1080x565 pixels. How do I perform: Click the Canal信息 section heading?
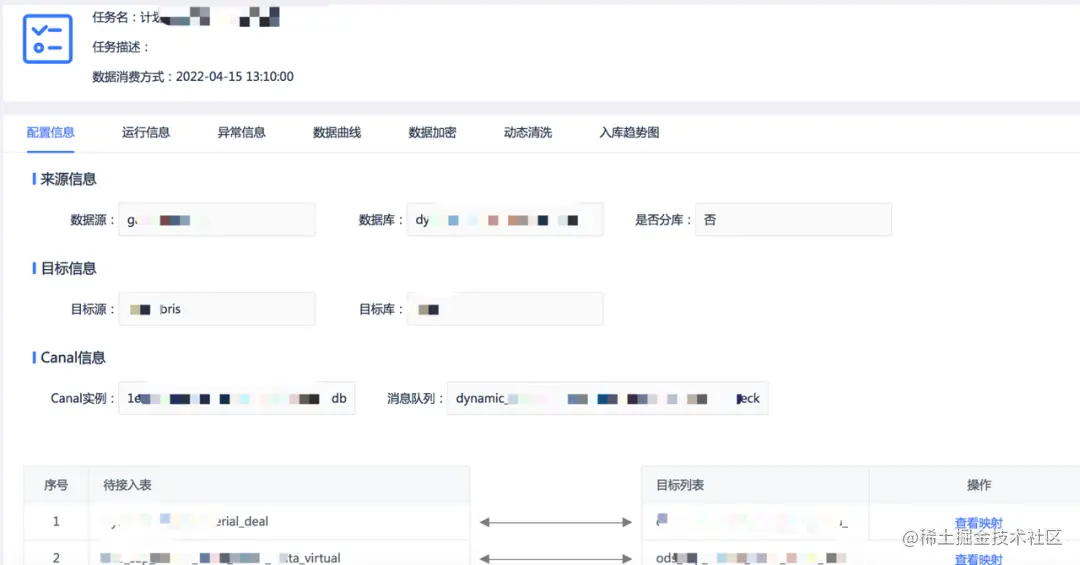coord(73,358)
